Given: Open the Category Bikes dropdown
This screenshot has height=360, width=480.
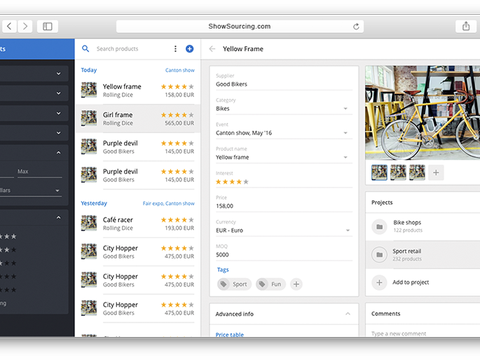Looking at the screenshot, I should pos(284,109).
